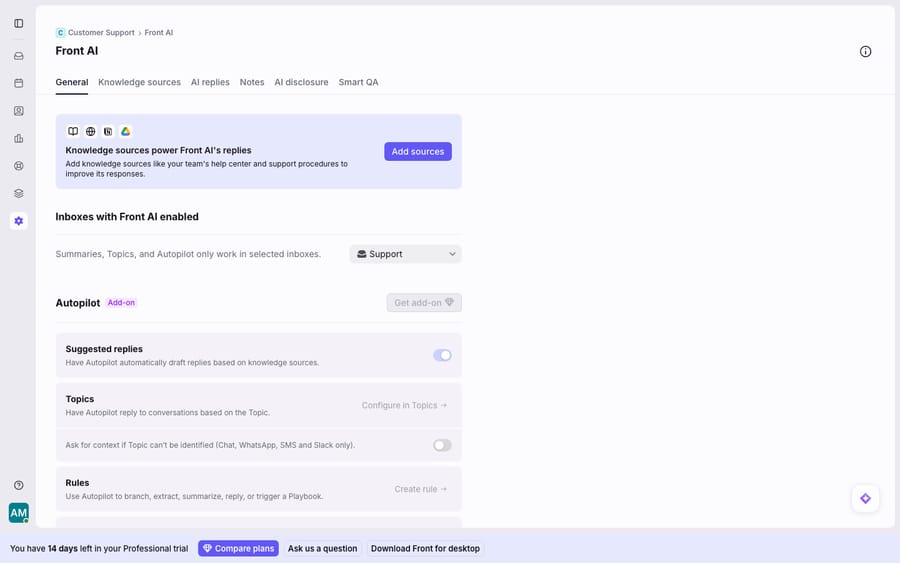The height and width of the screenshot is (563, 900).
Task: Open the Calendar icon in sidebar
Action: coord(18,83)
